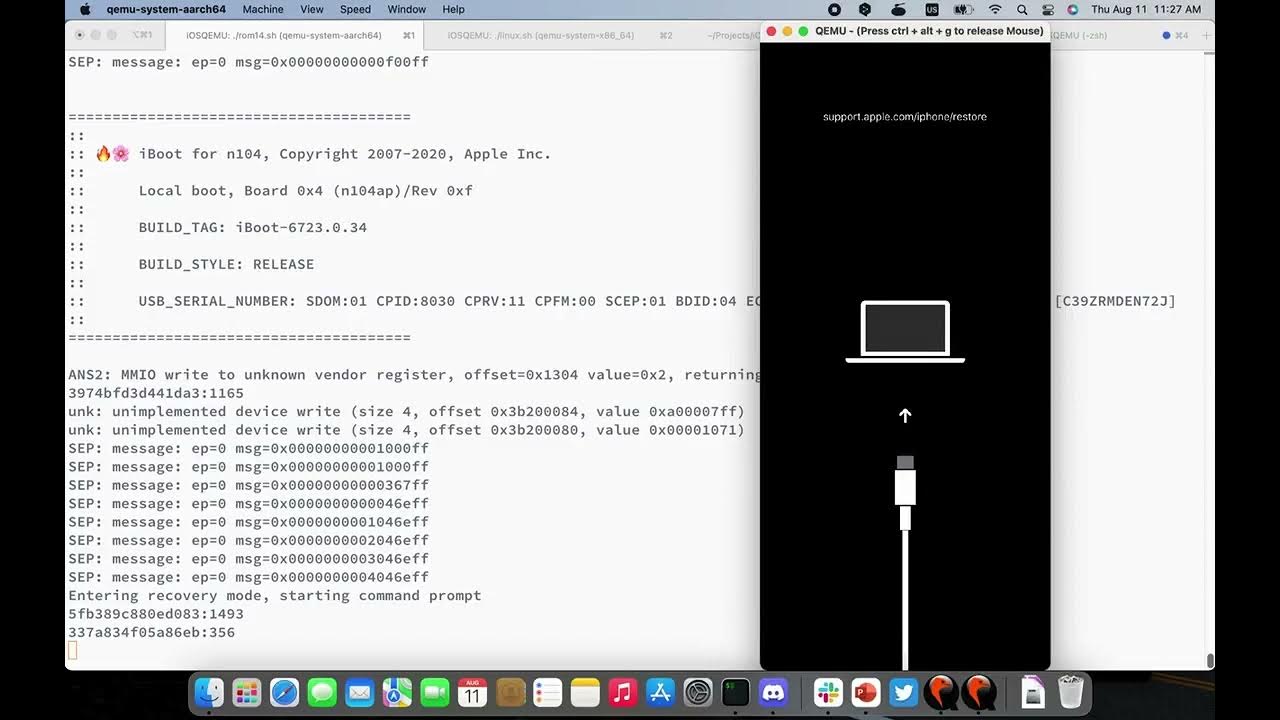Click the 3974bfd3d441da3:1165 line

(156, 394)
